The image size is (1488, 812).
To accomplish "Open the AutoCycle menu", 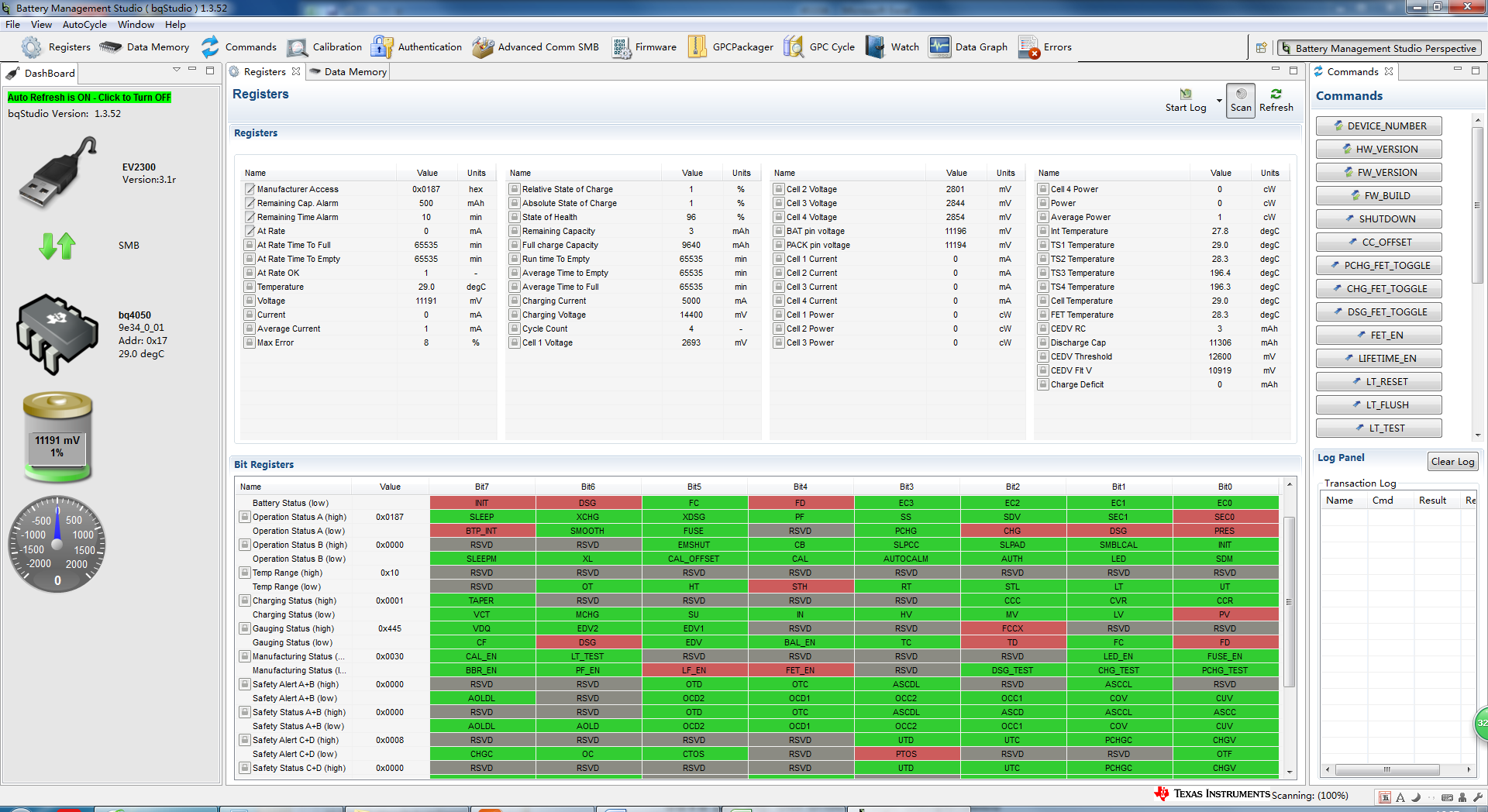I will (84, 25).
